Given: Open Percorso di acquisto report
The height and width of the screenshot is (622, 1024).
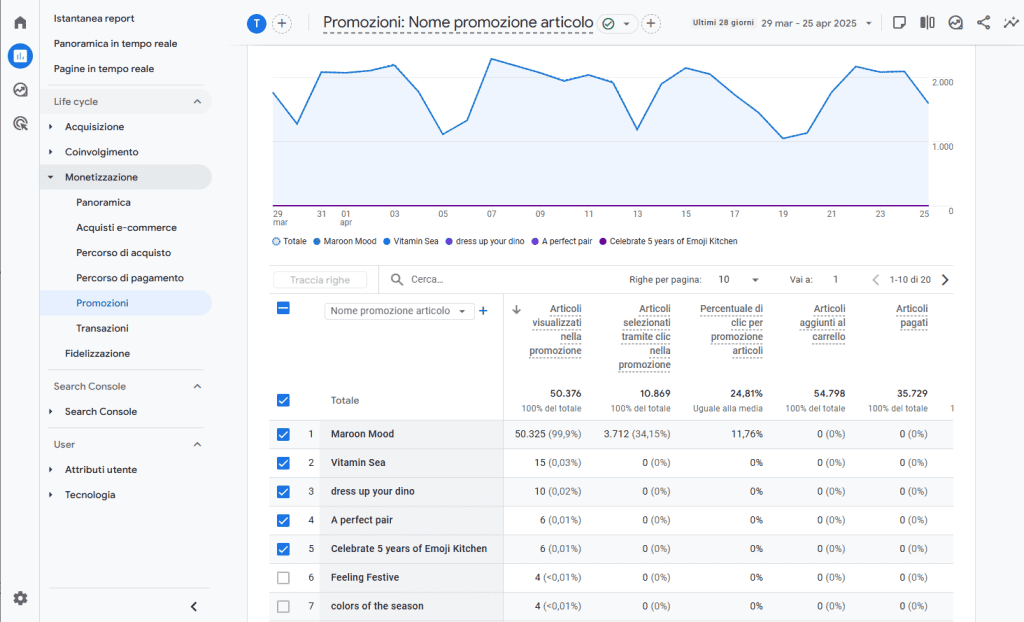Looking at the screenshot, I should point(123,253).
